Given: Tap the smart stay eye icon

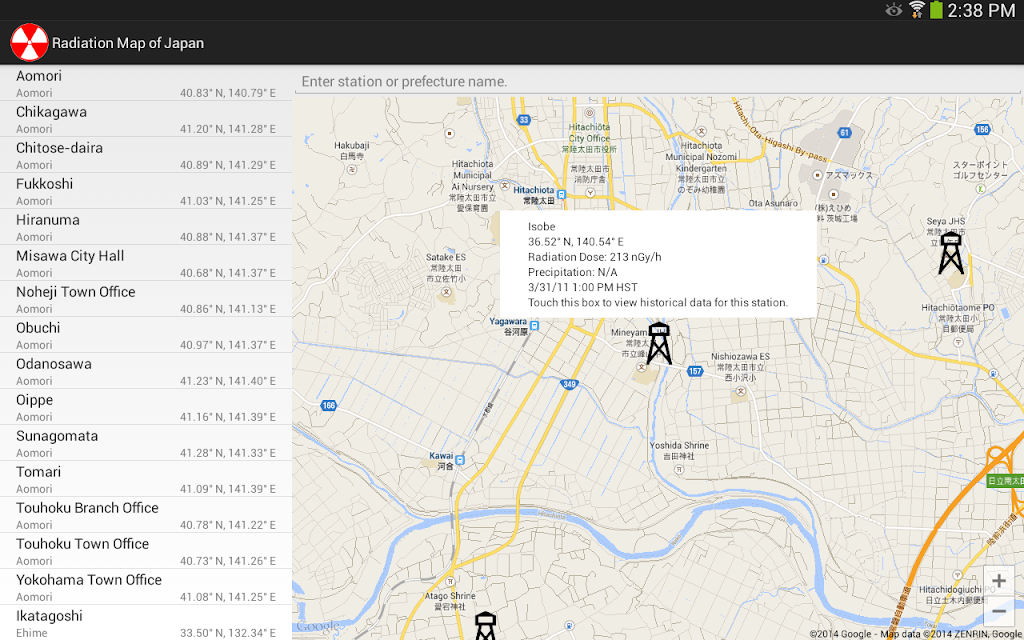Looking at the screenshot, I should [x=893, y=10].
